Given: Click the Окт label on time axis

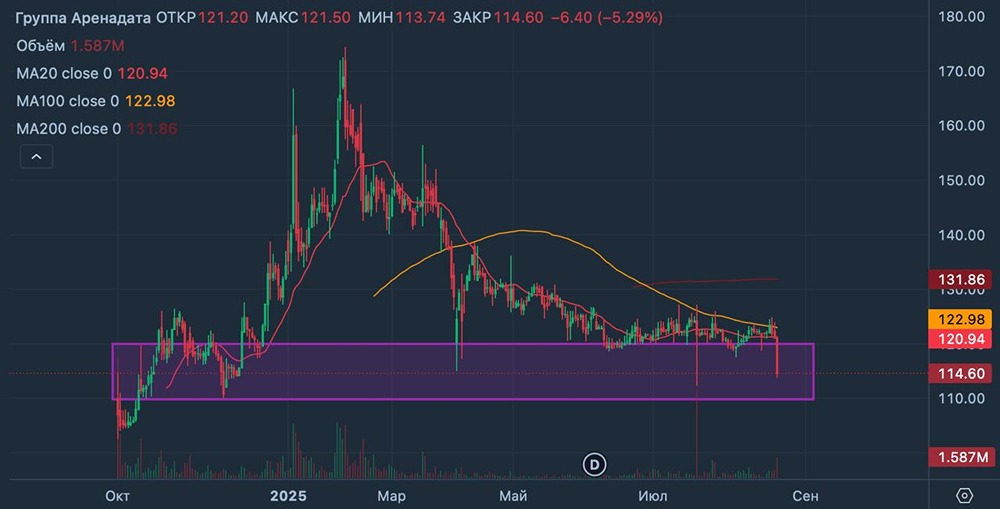Looking at the screenshot, I should (x=117, y=496).
